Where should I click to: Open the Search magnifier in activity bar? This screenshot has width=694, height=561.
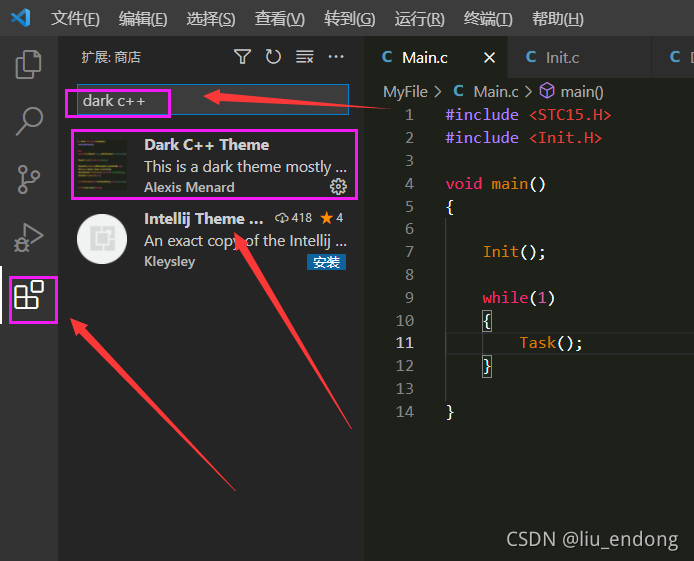(29, 121)
